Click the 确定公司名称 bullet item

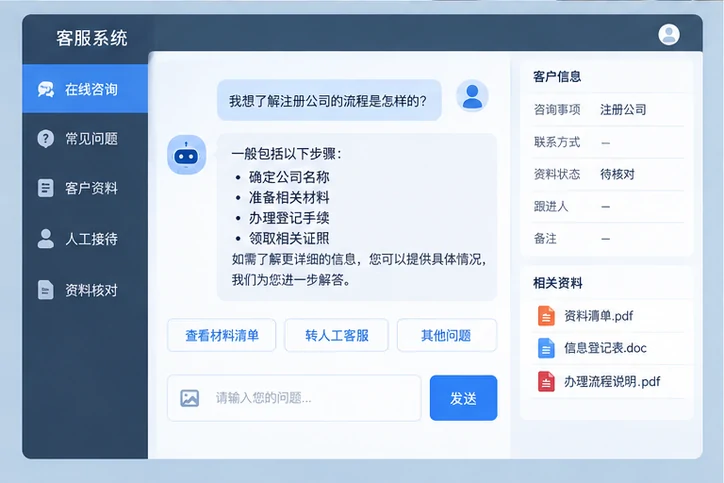289,177
